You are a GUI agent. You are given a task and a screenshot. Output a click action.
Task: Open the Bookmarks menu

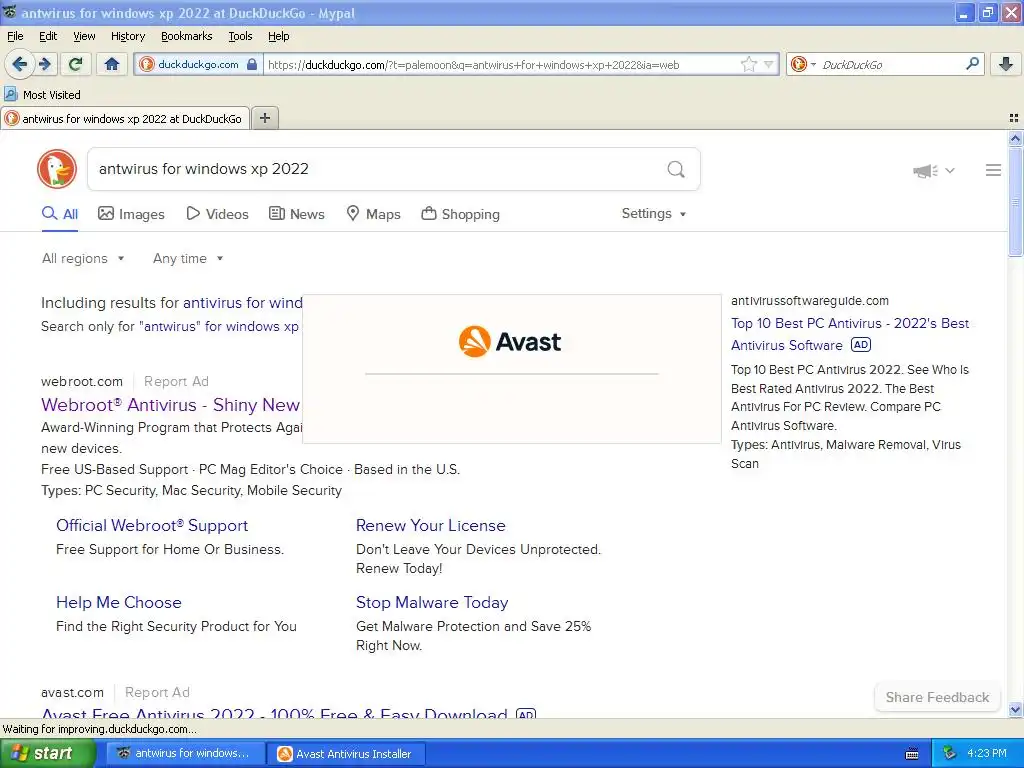click(186, 36)
